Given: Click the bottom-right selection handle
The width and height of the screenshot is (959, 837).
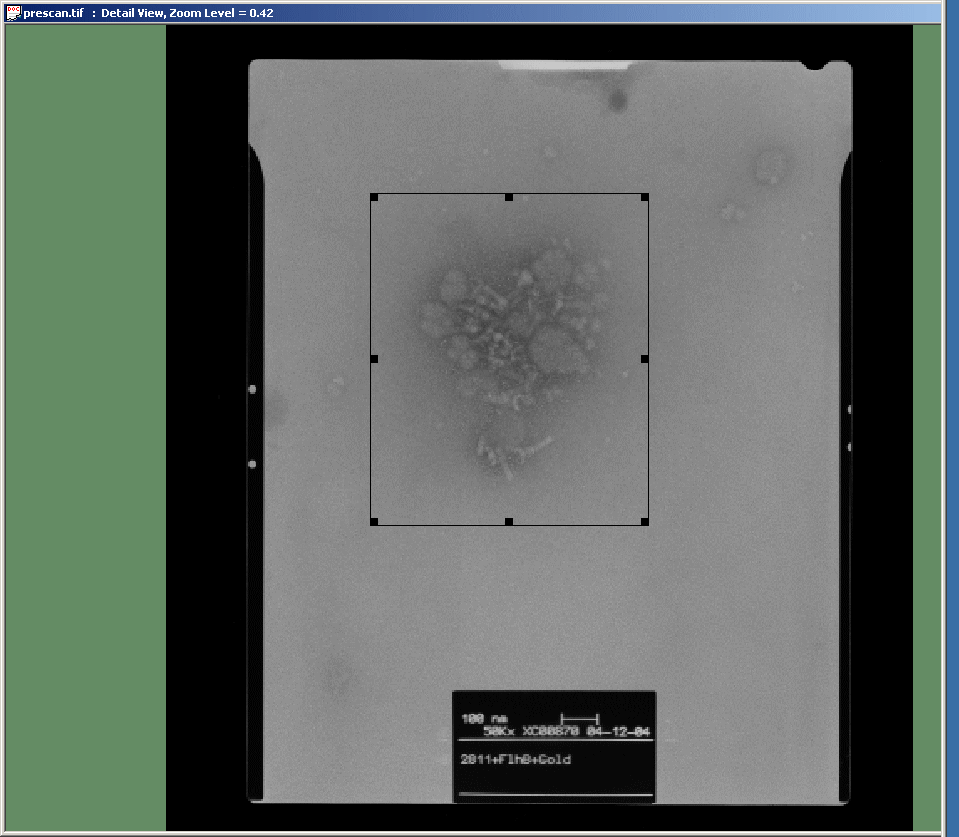Looking at the screenshot, I should click(644, 521).
